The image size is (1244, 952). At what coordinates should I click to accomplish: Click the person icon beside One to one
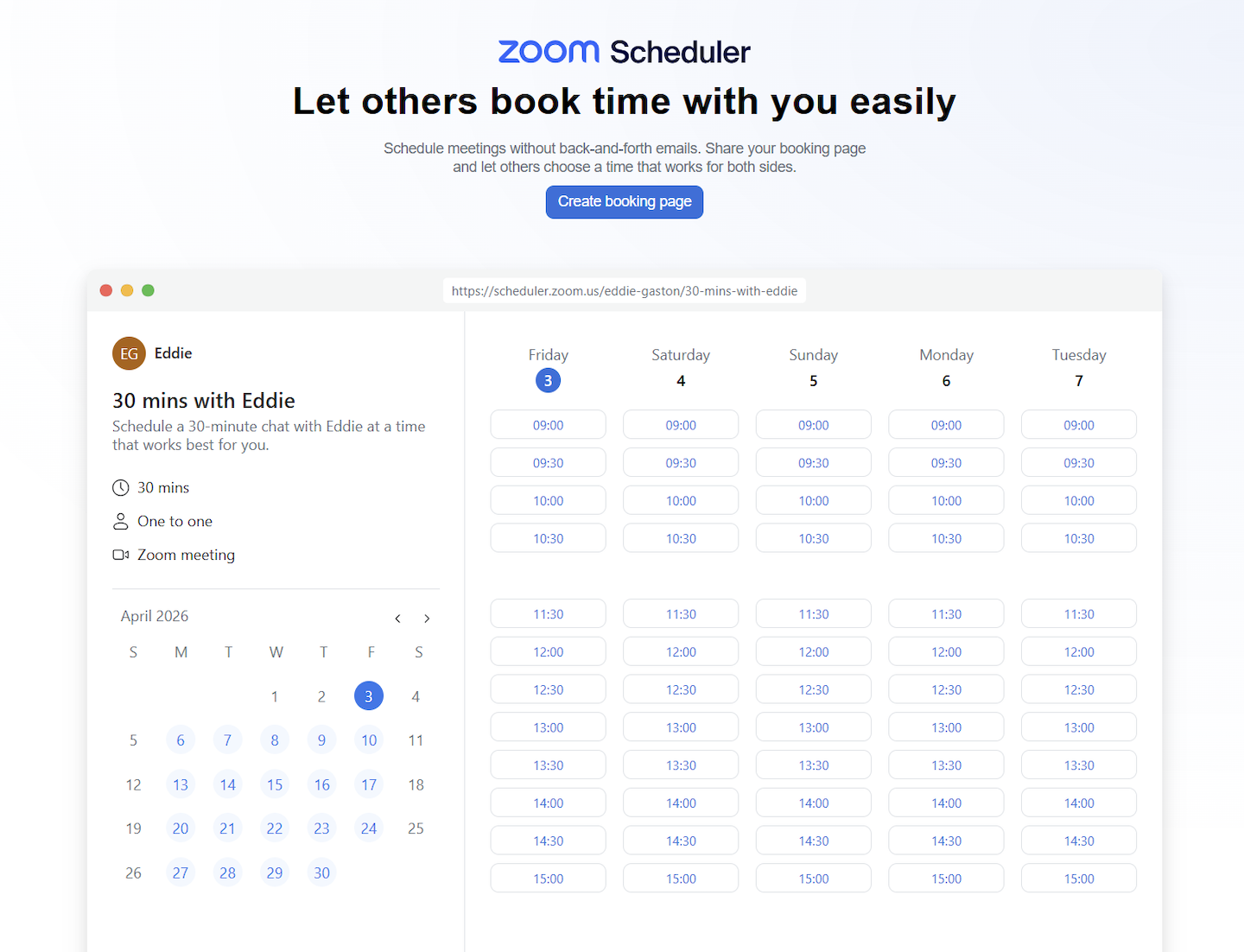click(121, 522)
